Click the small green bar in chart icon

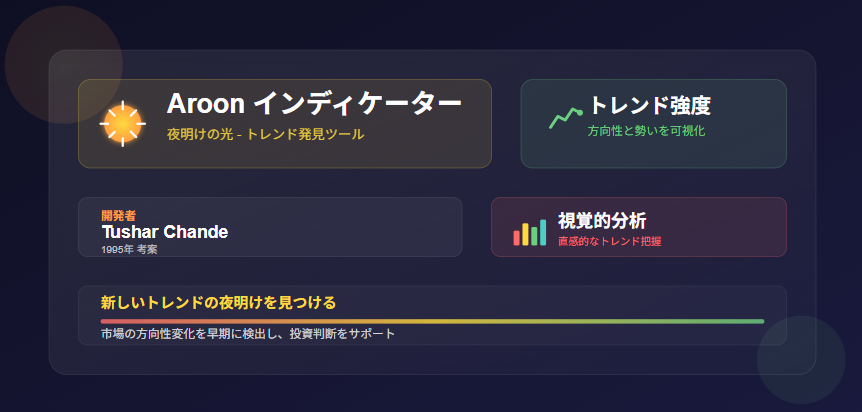coord(534,236)
